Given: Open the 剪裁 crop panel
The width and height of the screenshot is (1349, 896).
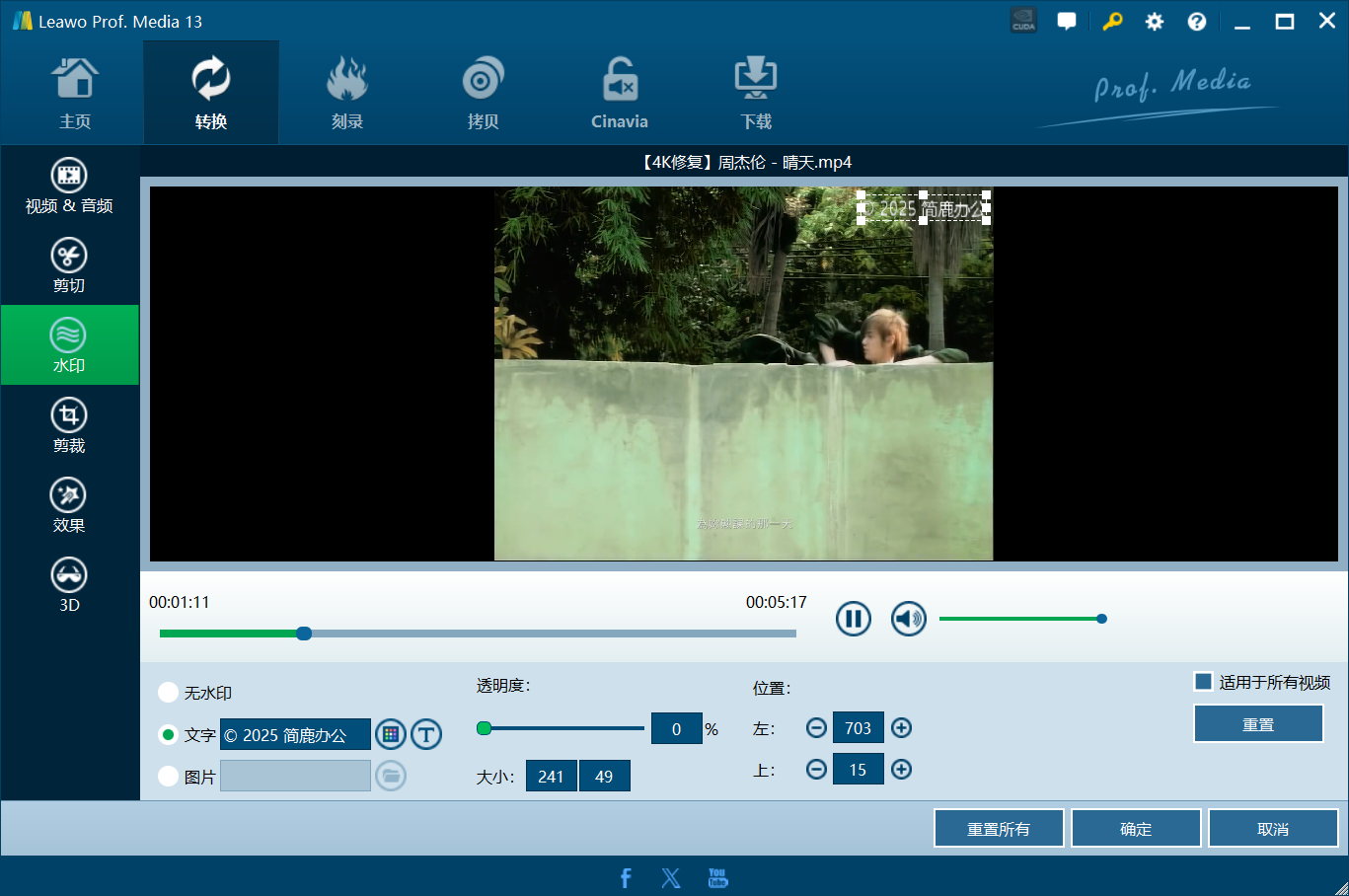Looking at the screenshot, I should (x=69, y=425).
